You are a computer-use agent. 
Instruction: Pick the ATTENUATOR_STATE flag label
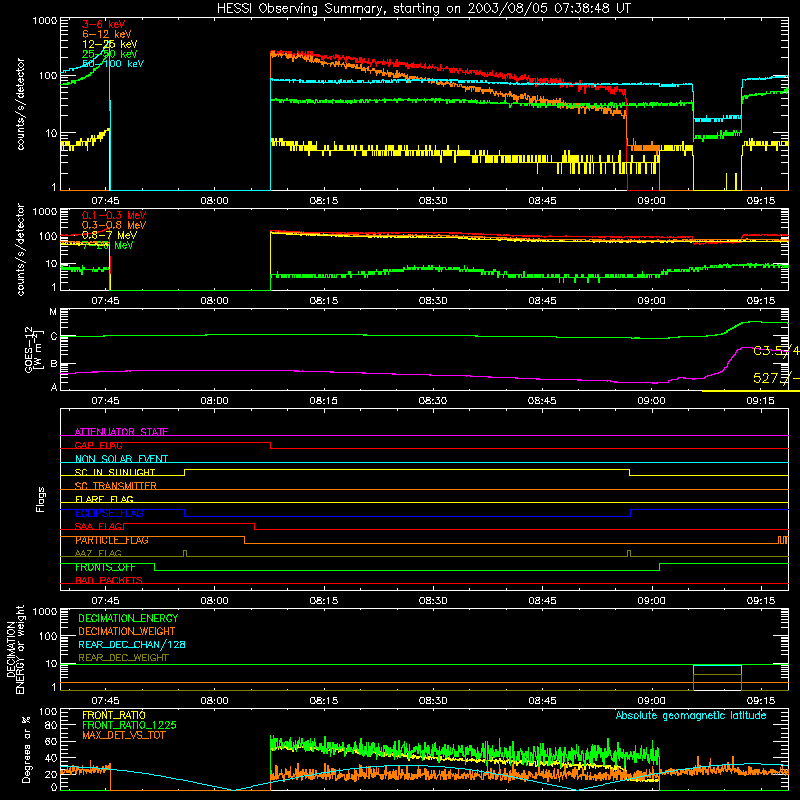click(x=121, y=432)
